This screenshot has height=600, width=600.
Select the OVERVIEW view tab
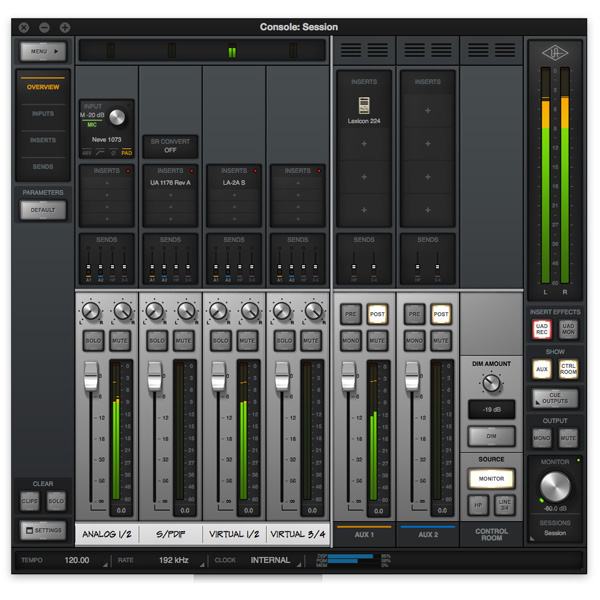pyautogui.click(x=43, y=87)
